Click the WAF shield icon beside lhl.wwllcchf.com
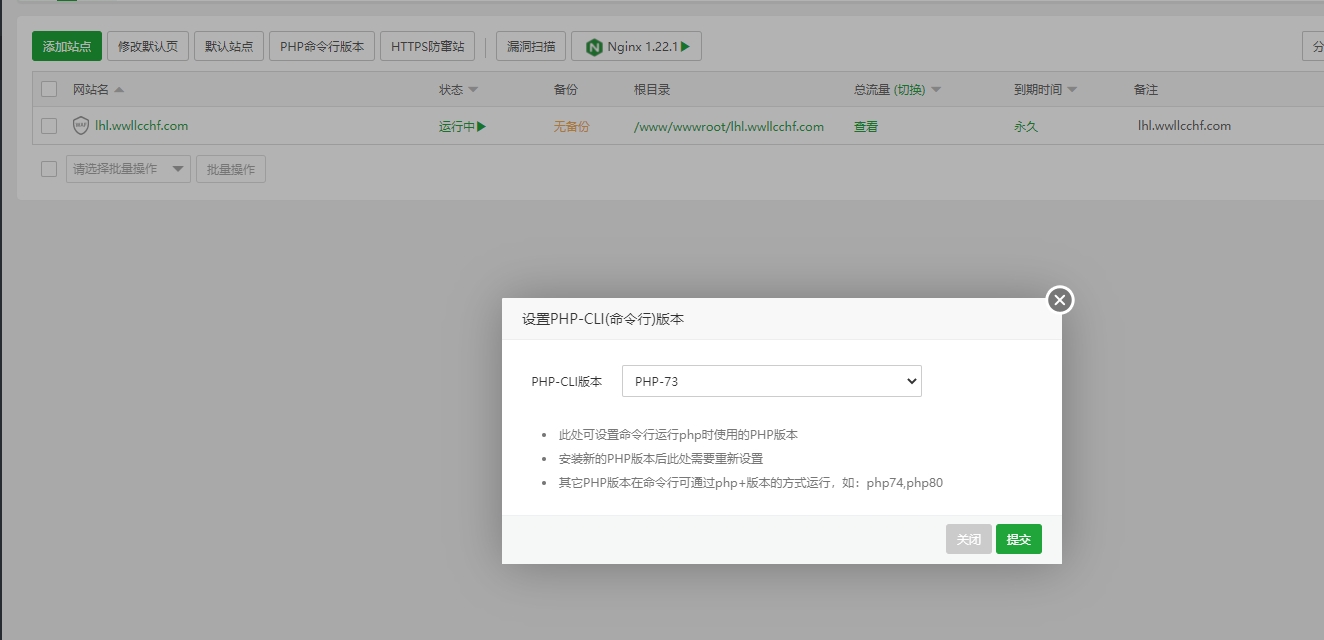This screenshot has height=640, width=1324. (x=81, y=126)
